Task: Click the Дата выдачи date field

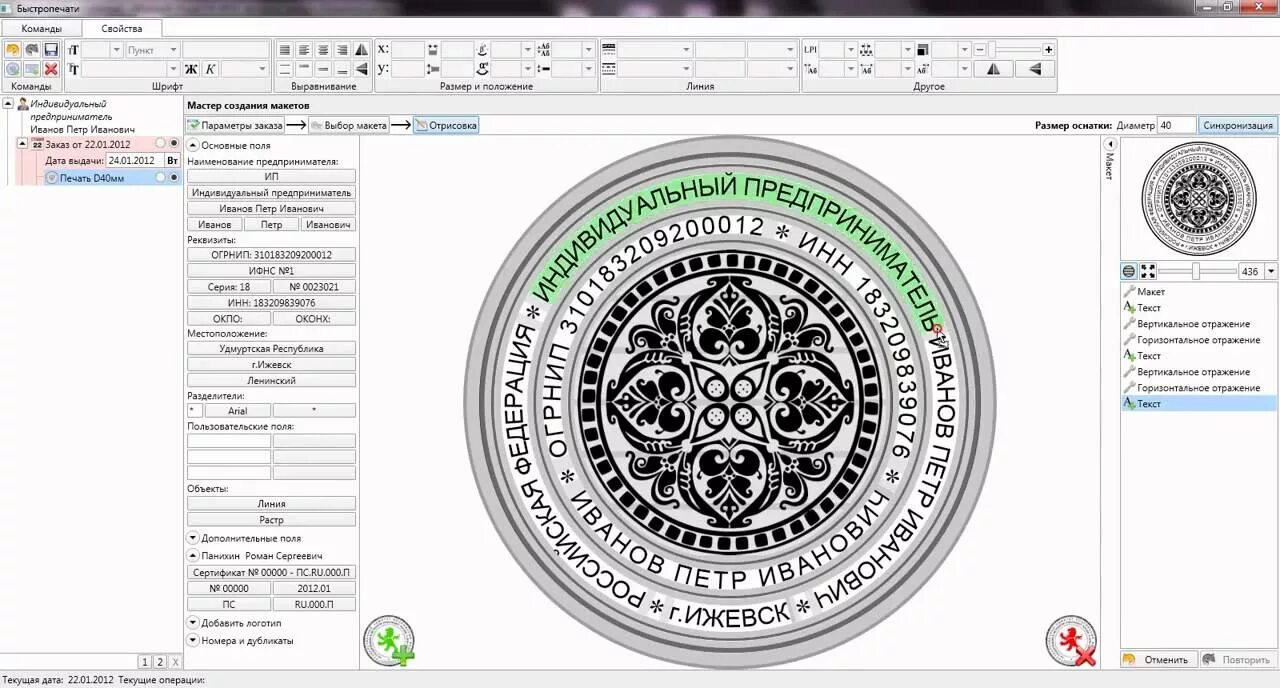Action: click(x=134, y=160)
